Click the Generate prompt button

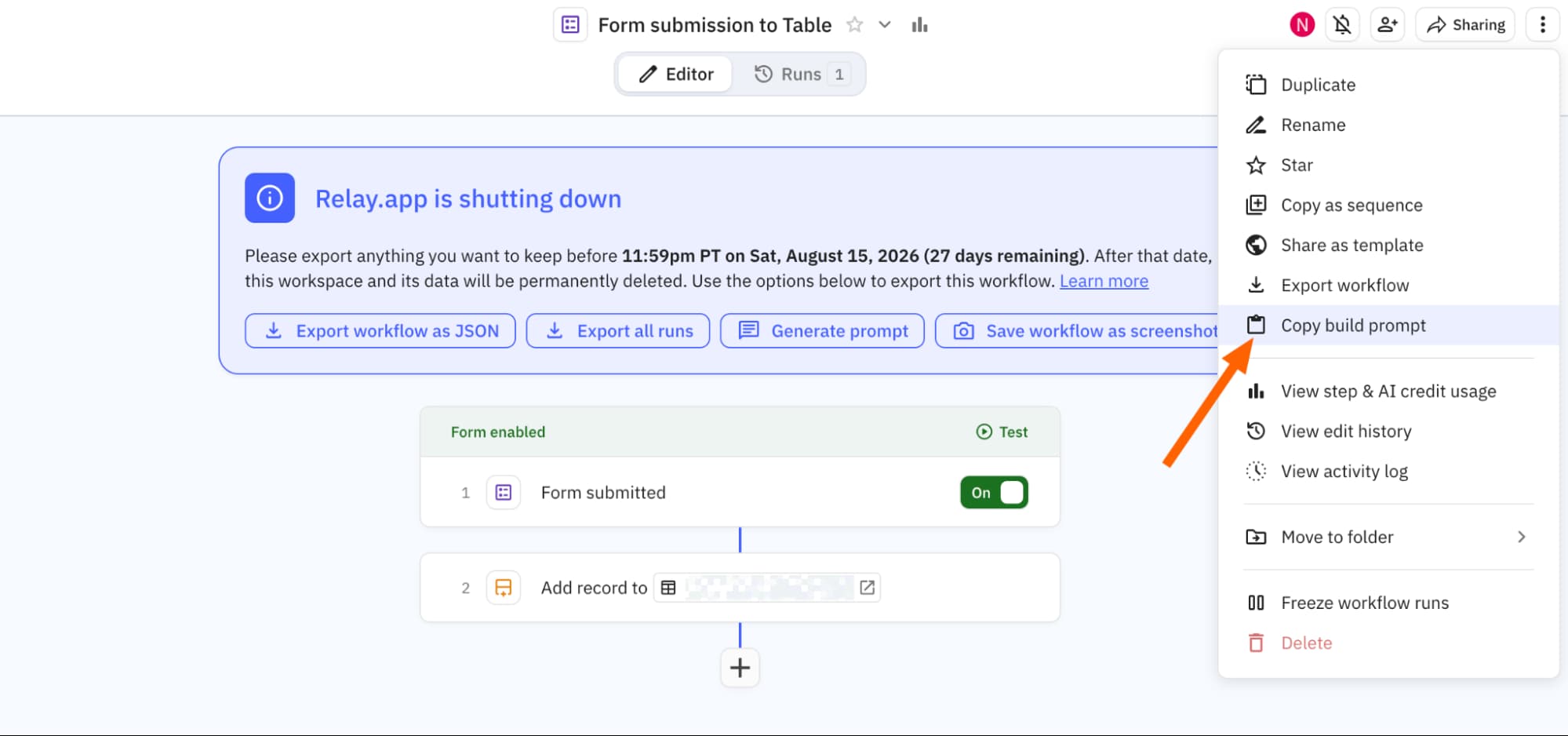[x=822, y=330]
